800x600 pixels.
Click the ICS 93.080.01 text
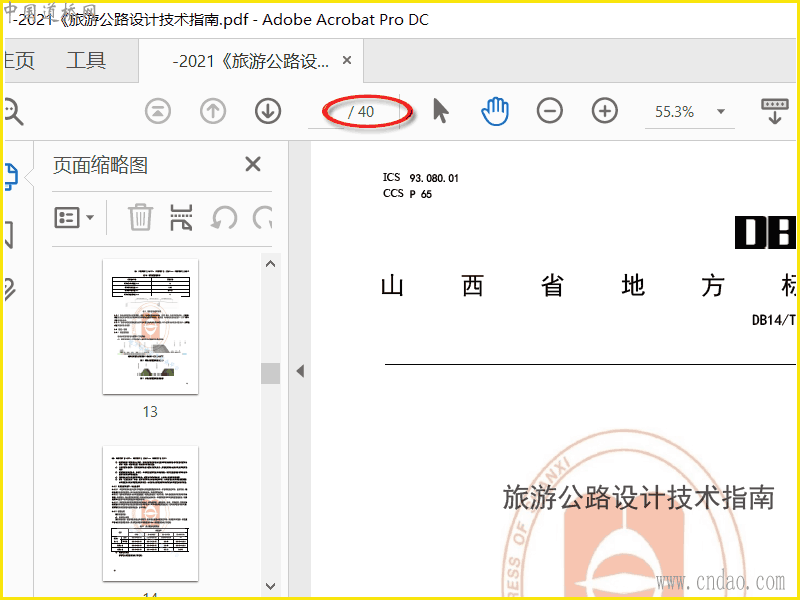click(421, 178)
